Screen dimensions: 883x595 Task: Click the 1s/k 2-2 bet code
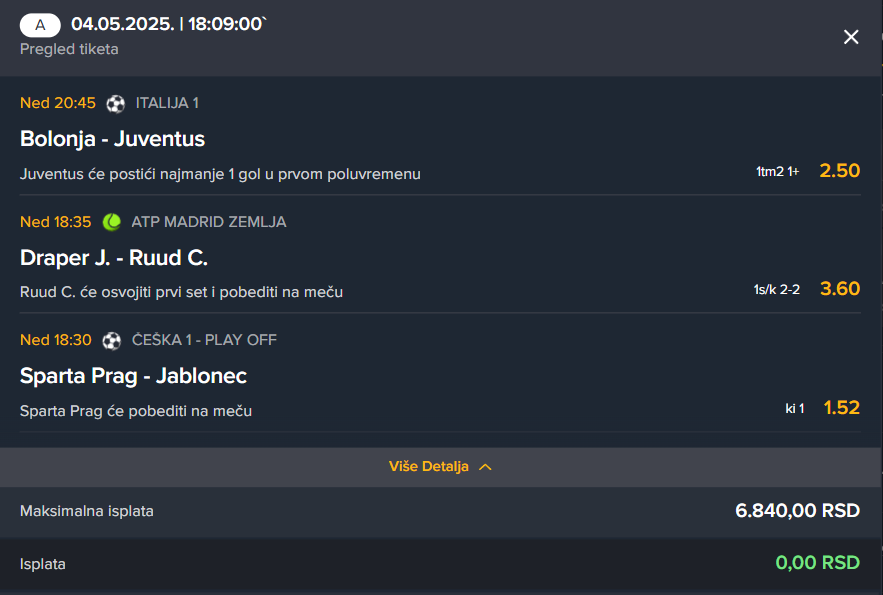coord(777,289)
